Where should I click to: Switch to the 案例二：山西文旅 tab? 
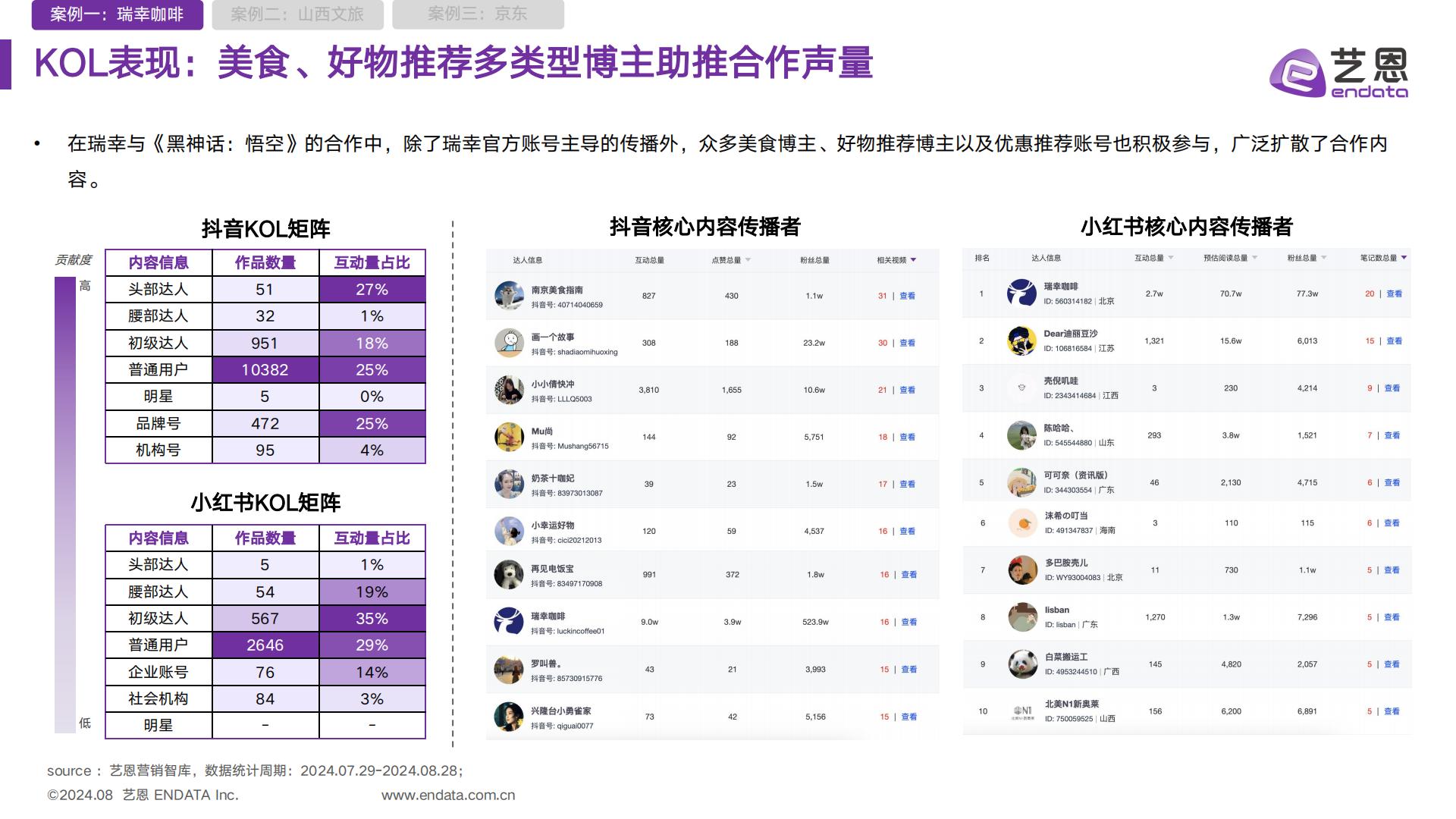point(297,14)
